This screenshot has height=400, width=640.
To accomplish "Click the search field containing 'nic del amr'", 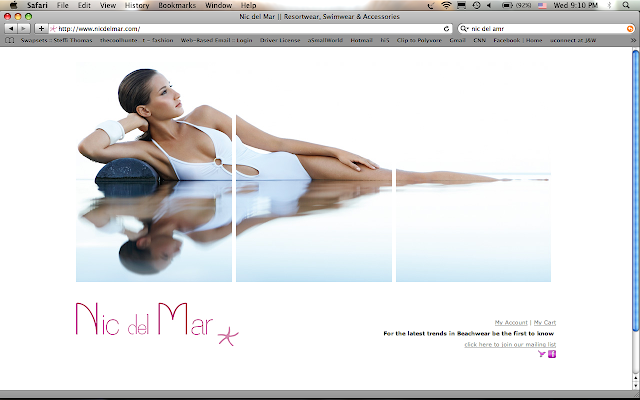I will 546,29.
